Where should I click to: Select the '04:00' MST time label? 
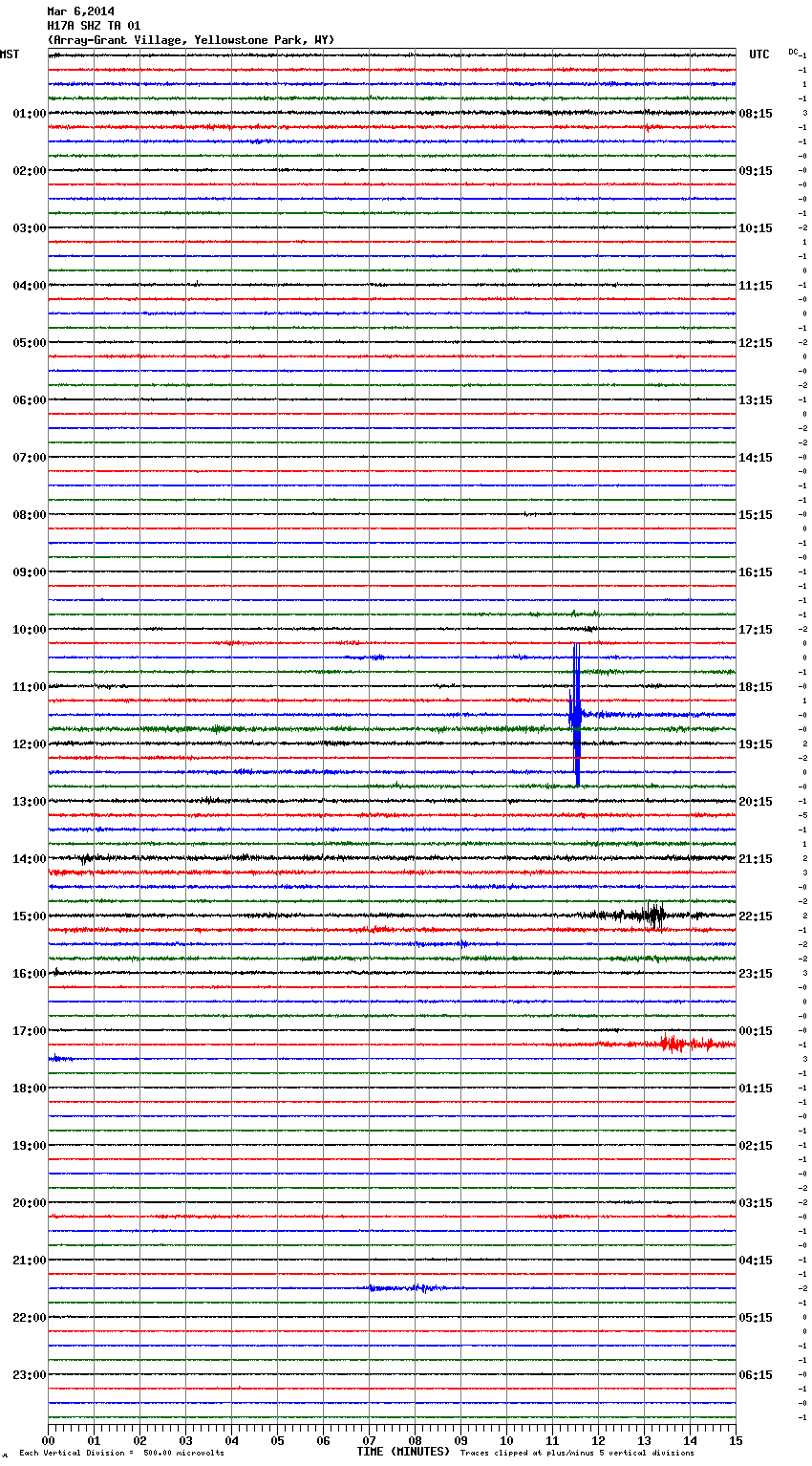30,286
